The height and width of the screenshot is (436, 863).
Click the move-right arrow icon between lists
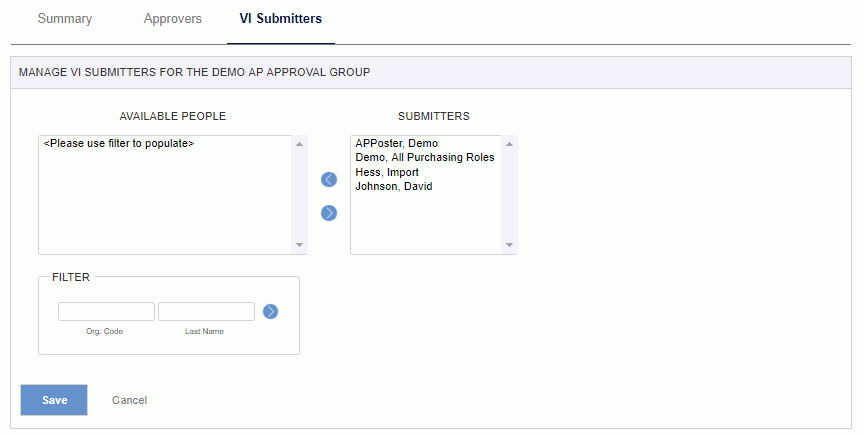[x=329, y=213]
